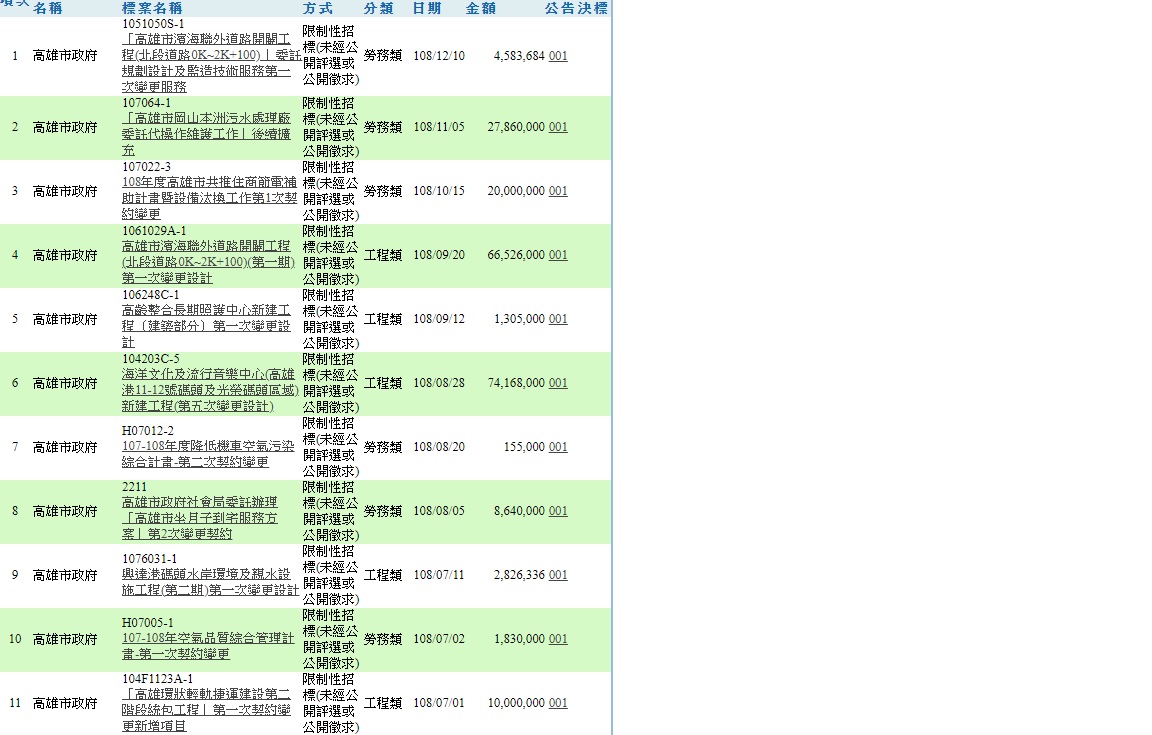Click 001 link in the 10,000,000 row
This screenshot has height=735, width=1152.
(558, 703)
